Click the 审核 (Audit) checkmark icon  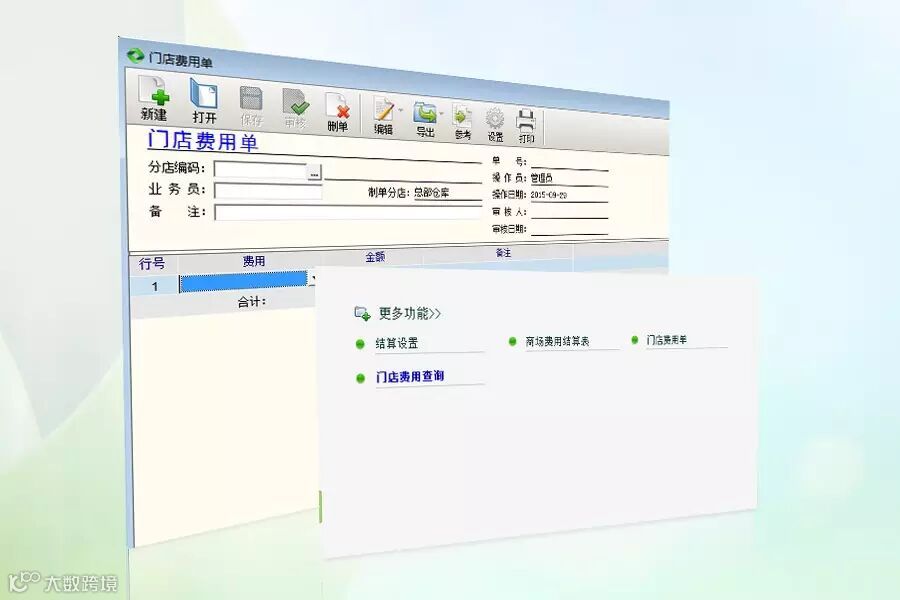(x=296, y=109)
